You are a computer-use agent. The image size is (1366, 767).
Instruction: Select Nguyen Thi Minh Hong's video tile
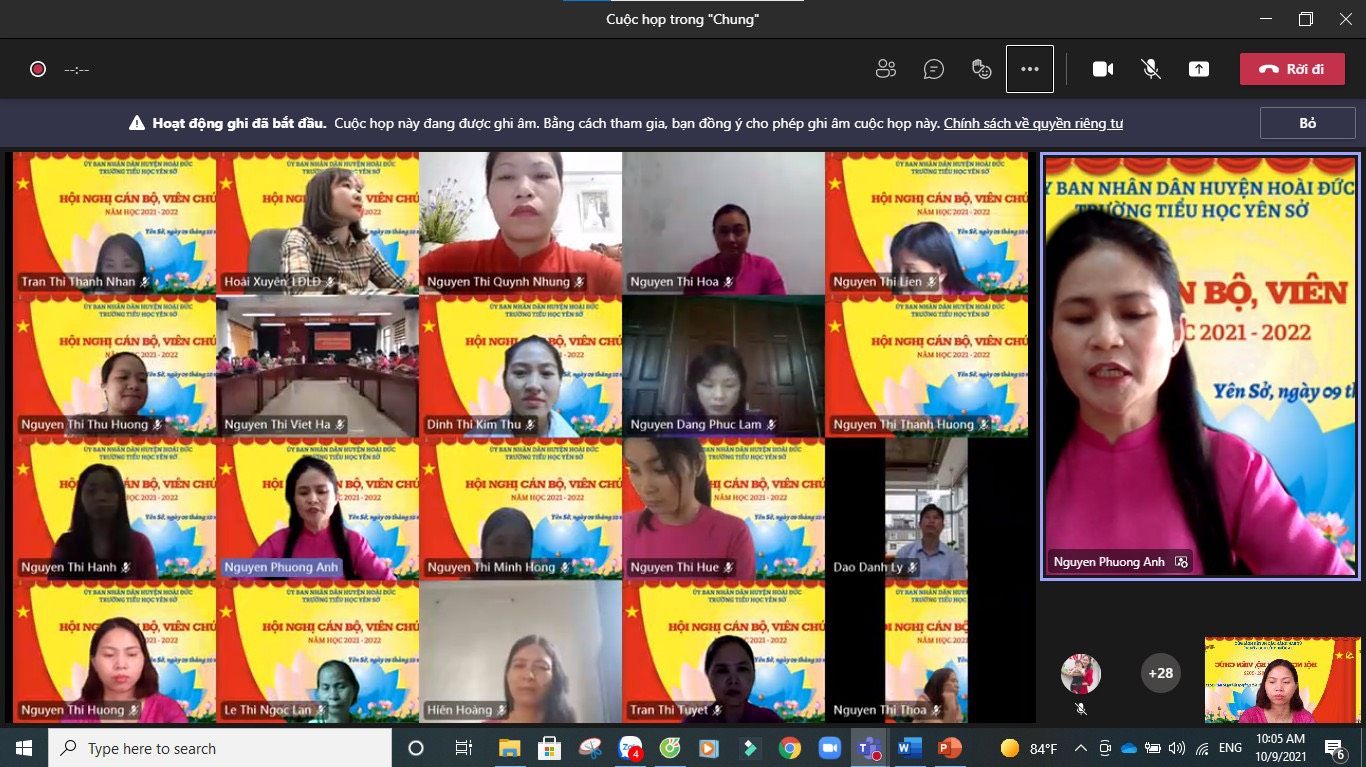click(x=520, y=509)
